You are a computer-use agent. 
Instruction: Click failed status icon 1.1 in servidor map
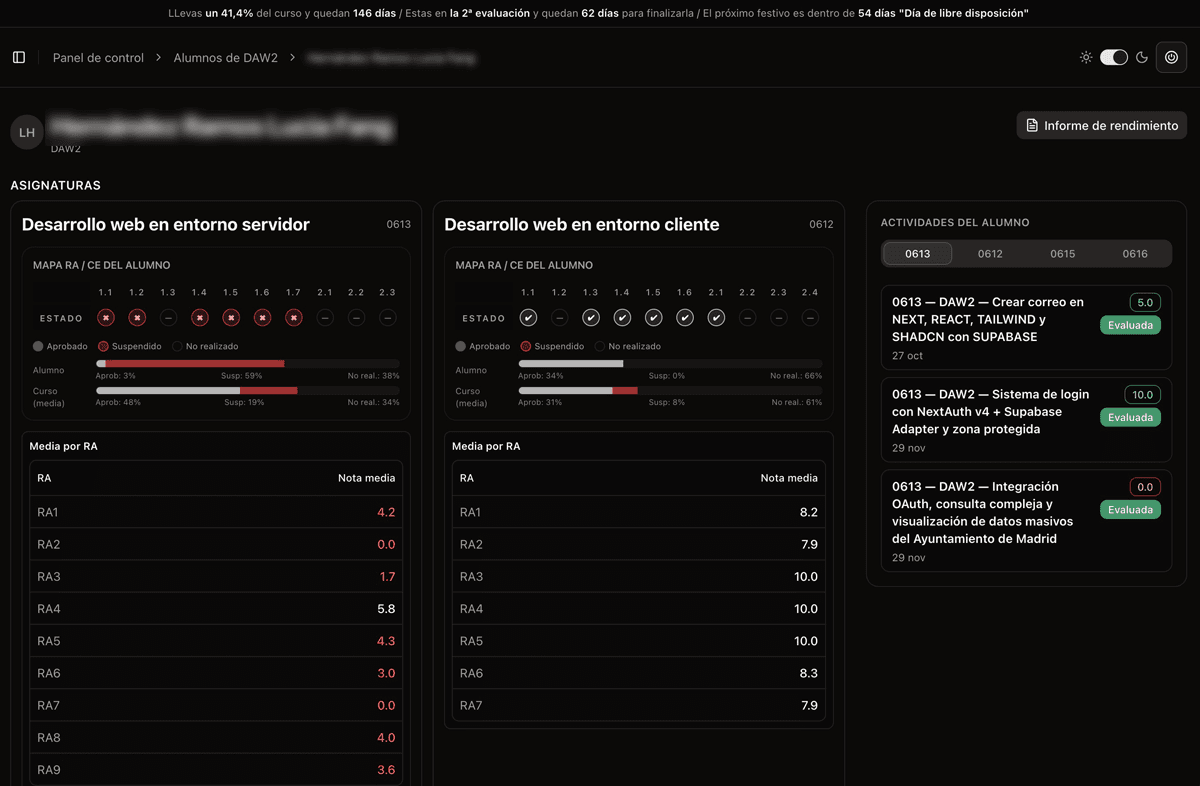click(x=106, y=318)
